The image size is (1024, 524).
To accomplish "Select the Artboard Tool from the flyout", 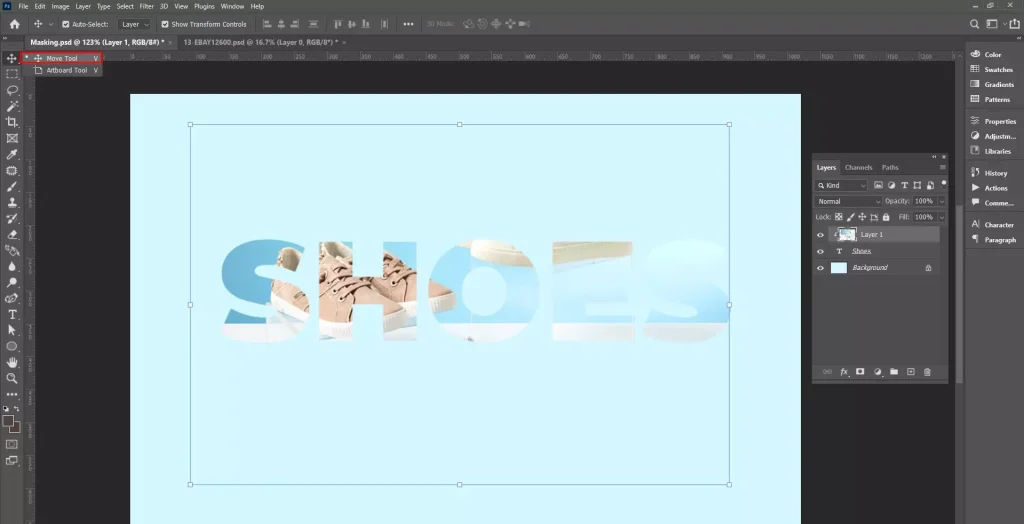I will click(x=66, y=70).
